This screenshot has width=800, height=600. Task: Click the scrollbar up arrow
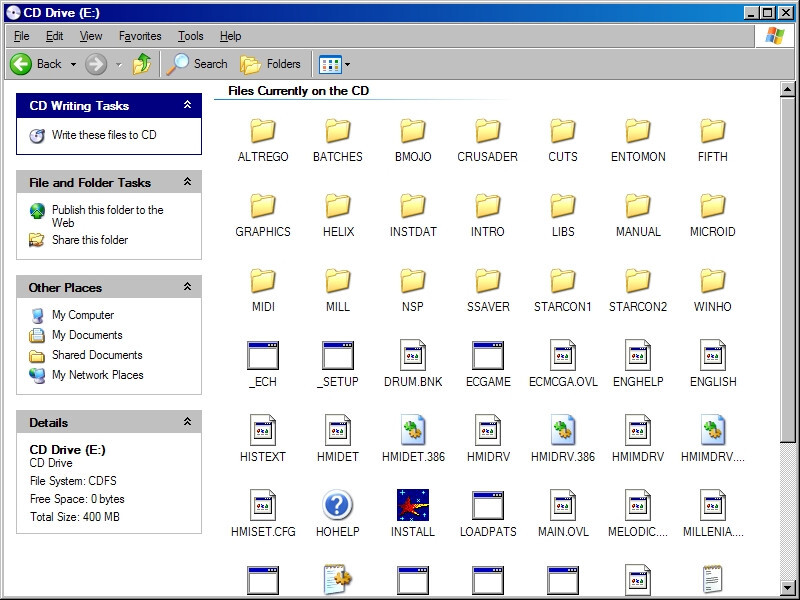click(x=787, y=90)
